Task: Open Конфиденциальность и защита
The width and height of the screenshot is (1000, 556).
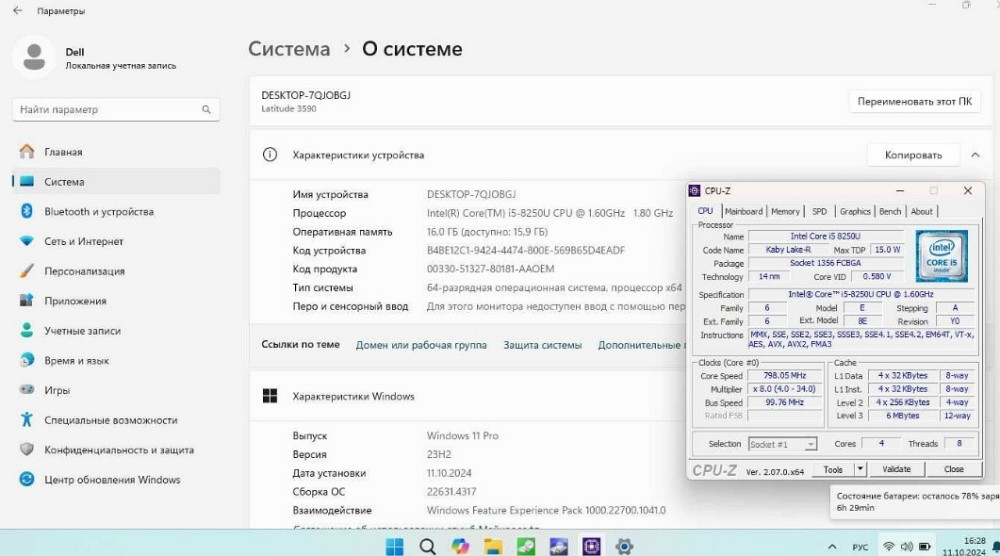Action: pyautogui.click(x=116, y=450)
